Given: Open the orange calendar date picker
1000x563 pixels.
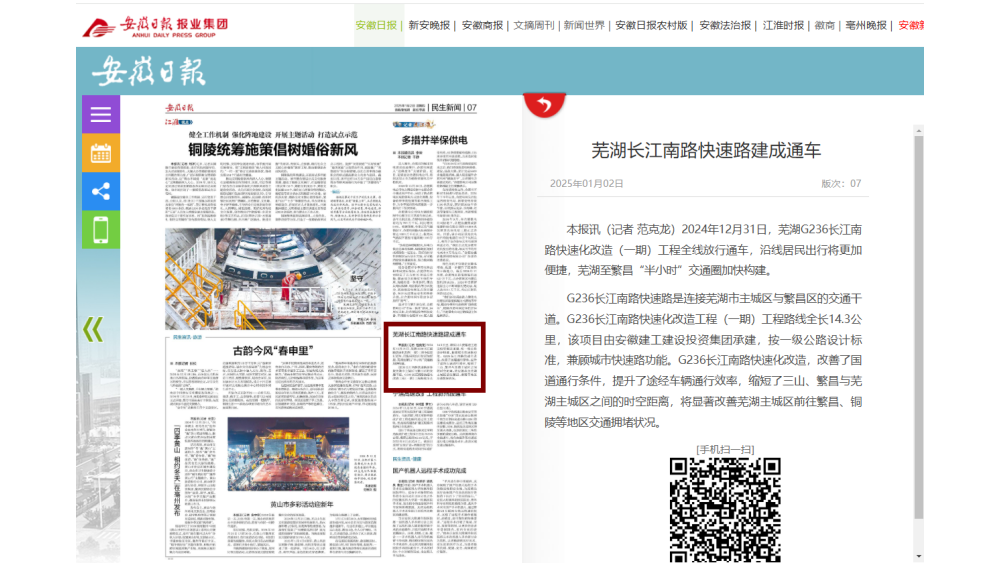Looking at the screenshot, I should tap(100, 153).
